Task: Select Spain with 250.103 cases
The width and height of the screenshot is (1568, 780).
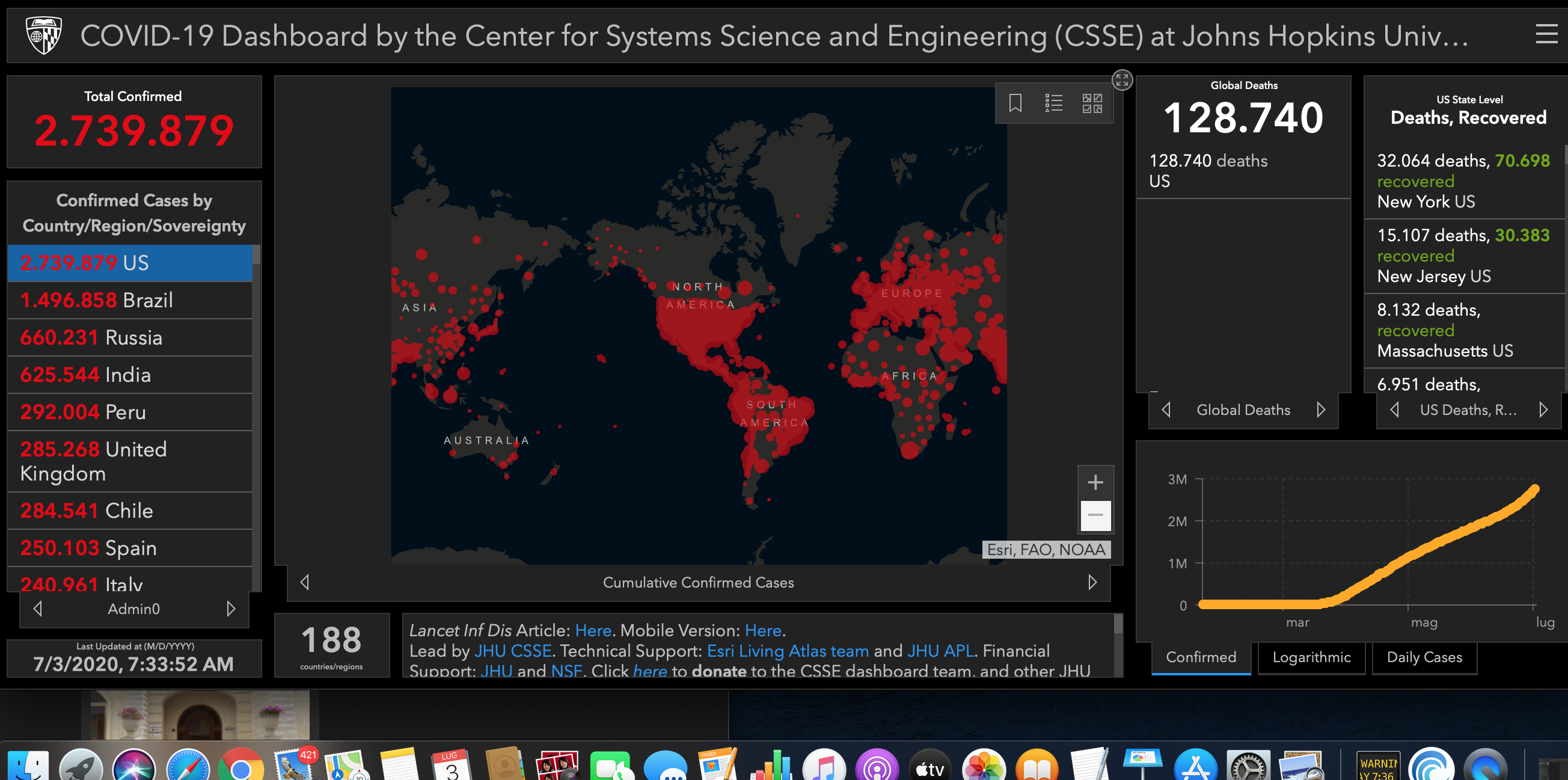Action: tap(130, 547)
